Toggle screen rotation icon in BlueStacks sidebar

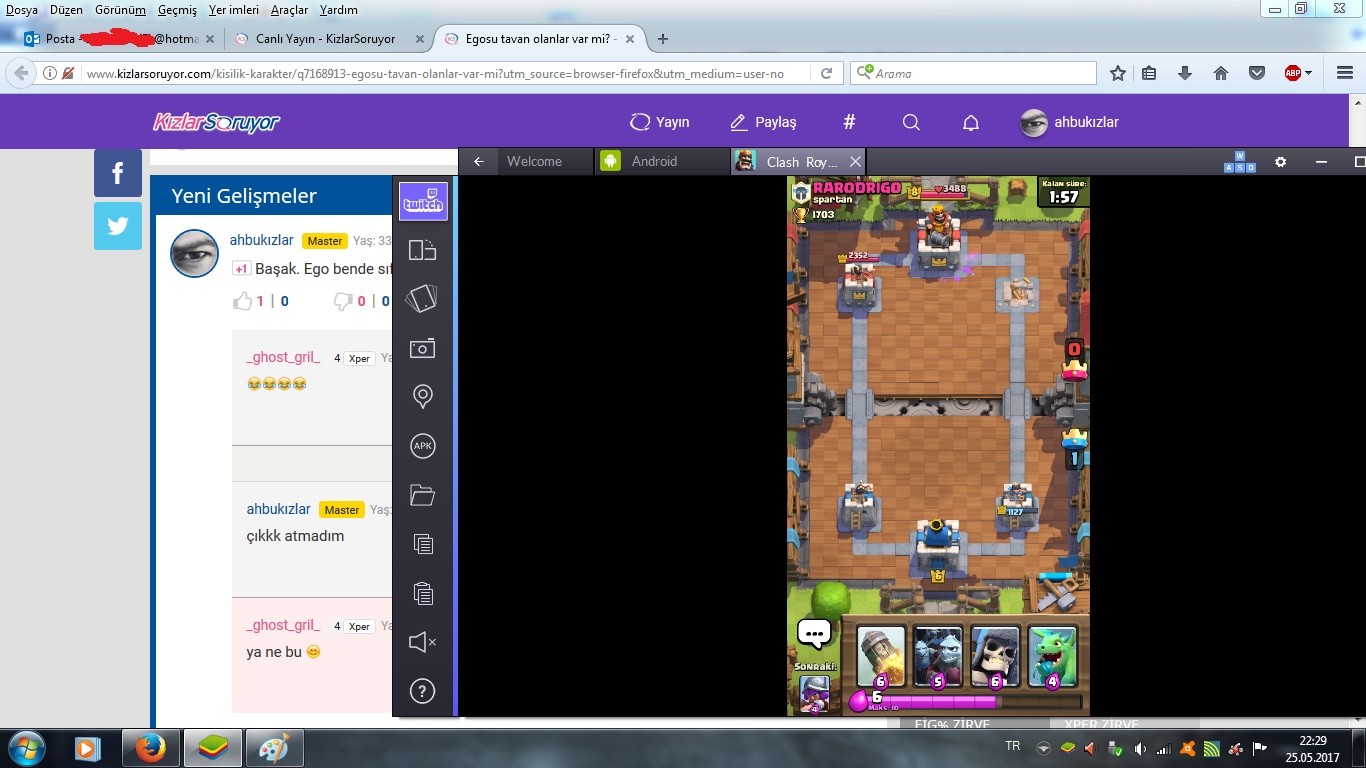pos(423,250)
